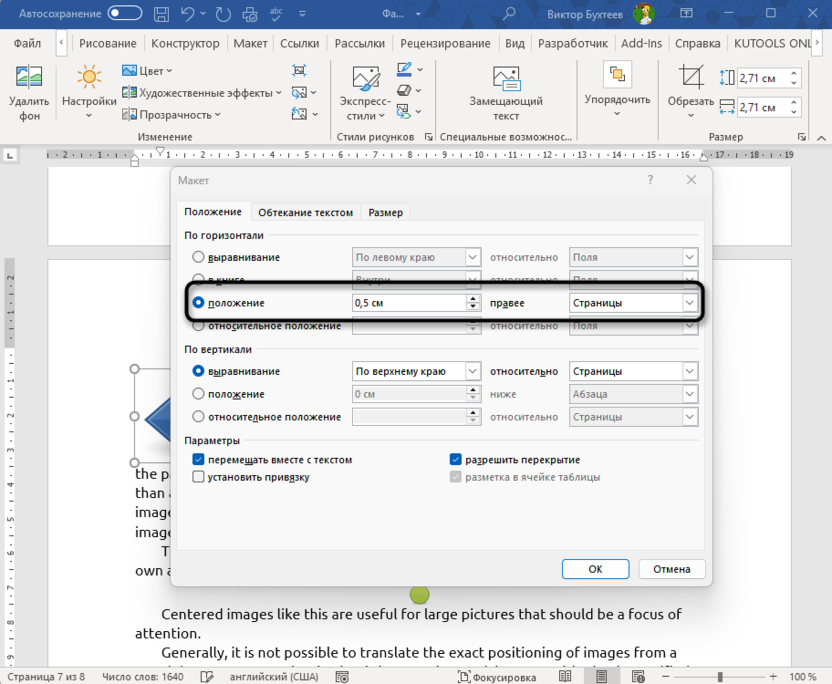Click the Экспресс-стили picture styles icon
The height and width of the screenshot is (684, 832).
tap(364, 79)
